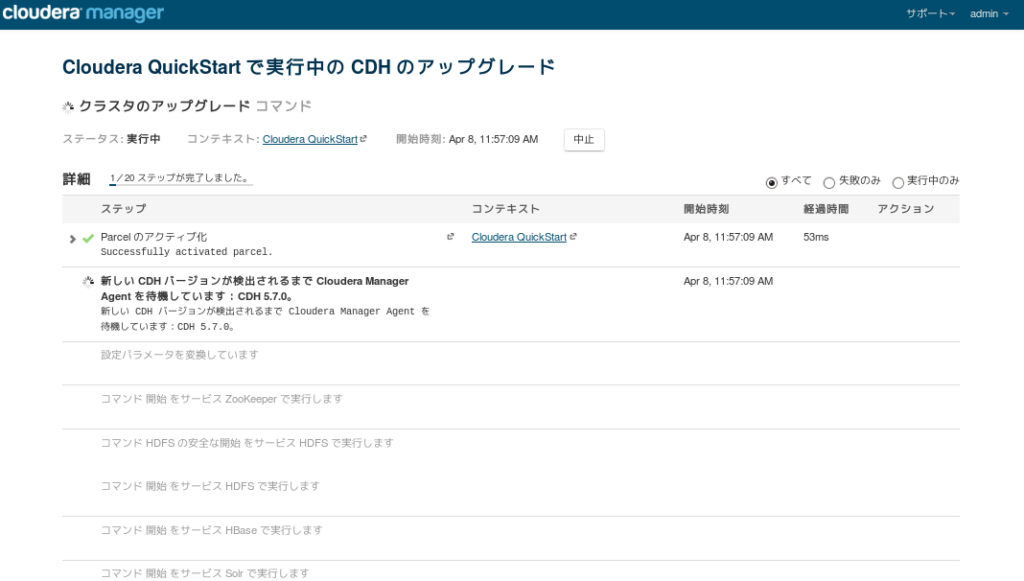
Task: Click the Cloudera Manager logo
Action: tap(83, 13)
